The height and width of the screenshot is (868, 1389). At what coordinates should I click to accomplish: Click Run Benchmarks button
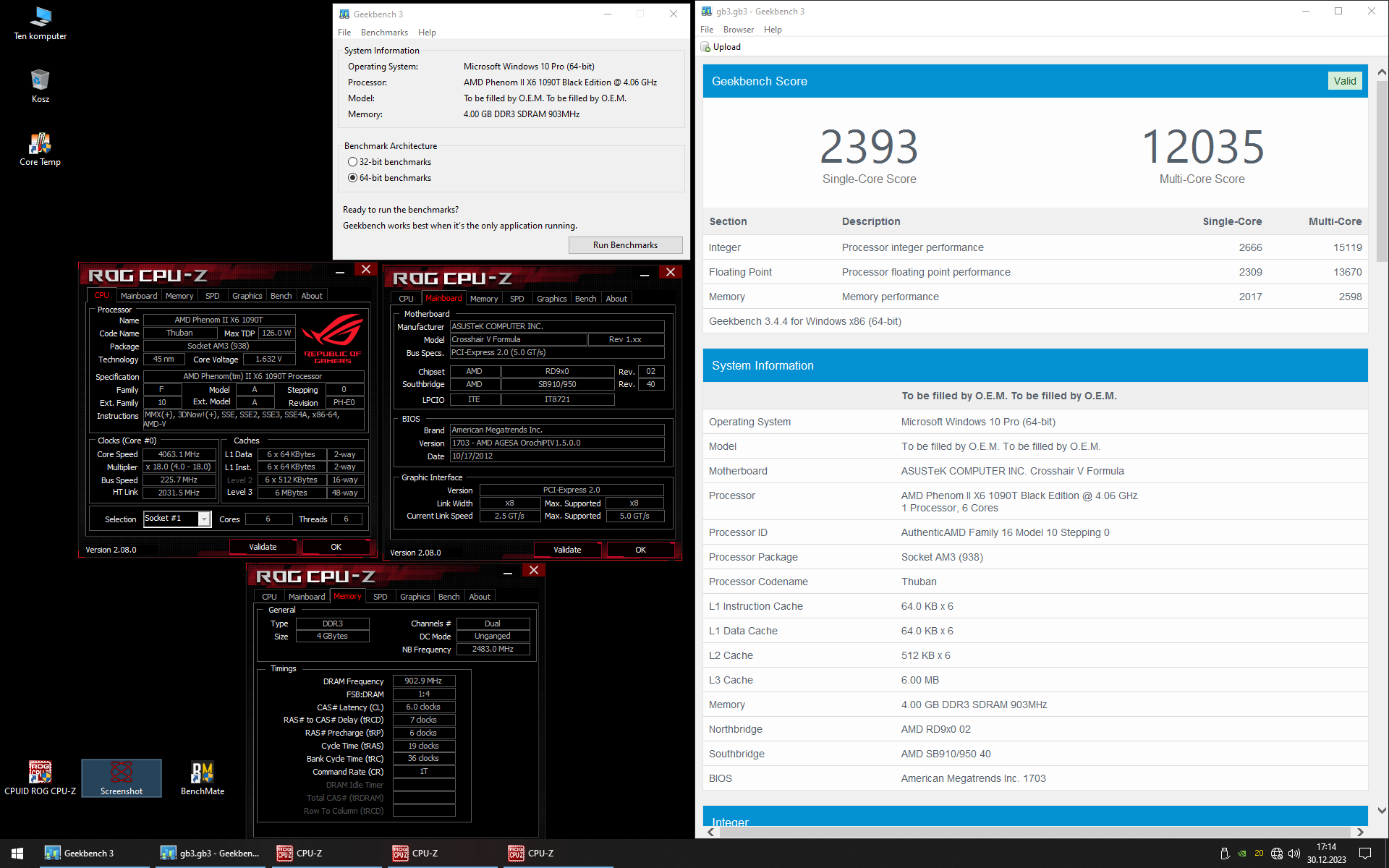point(625,245)
